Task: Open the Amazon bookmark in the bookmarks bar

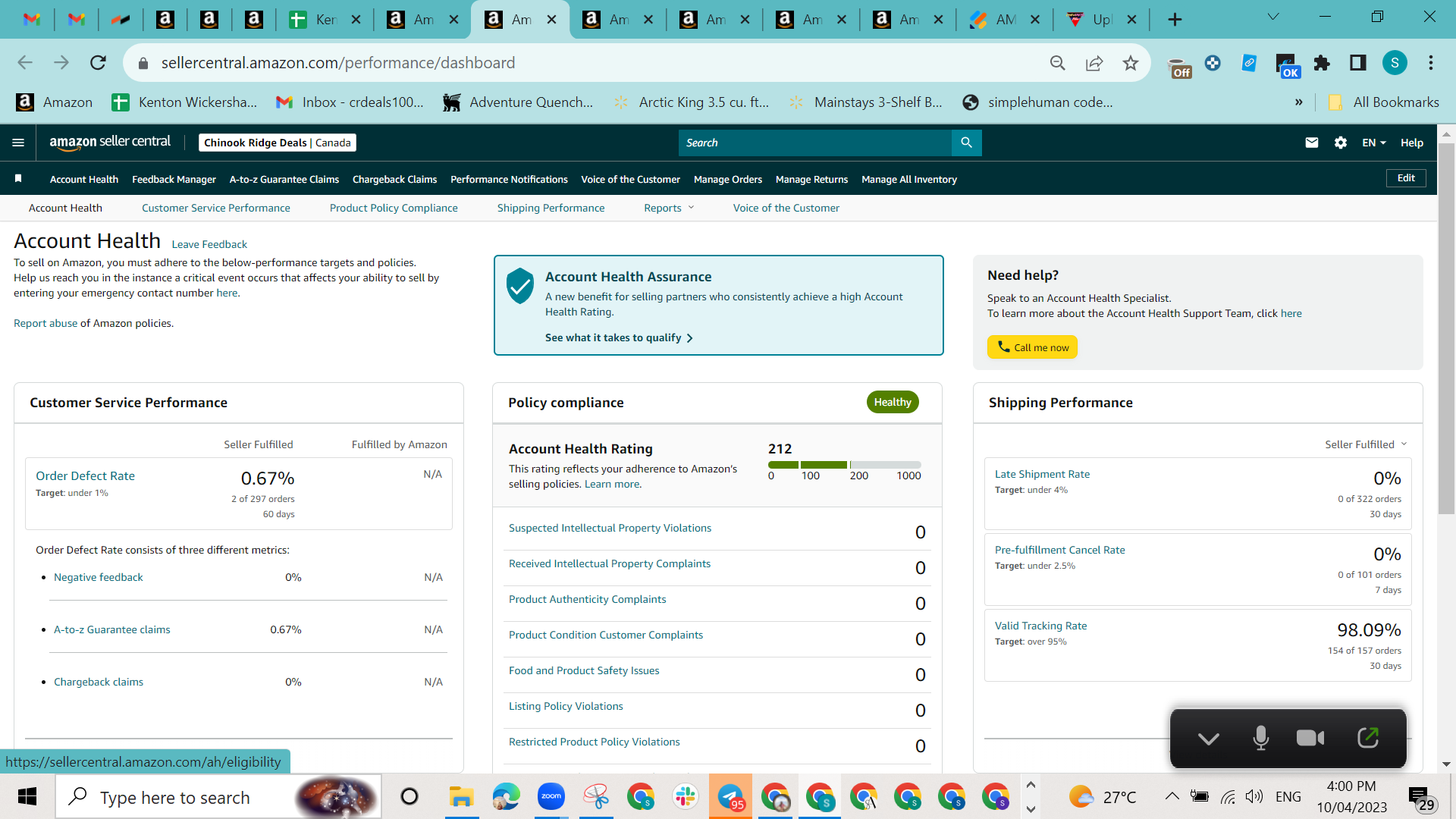Action: point(54,102)
